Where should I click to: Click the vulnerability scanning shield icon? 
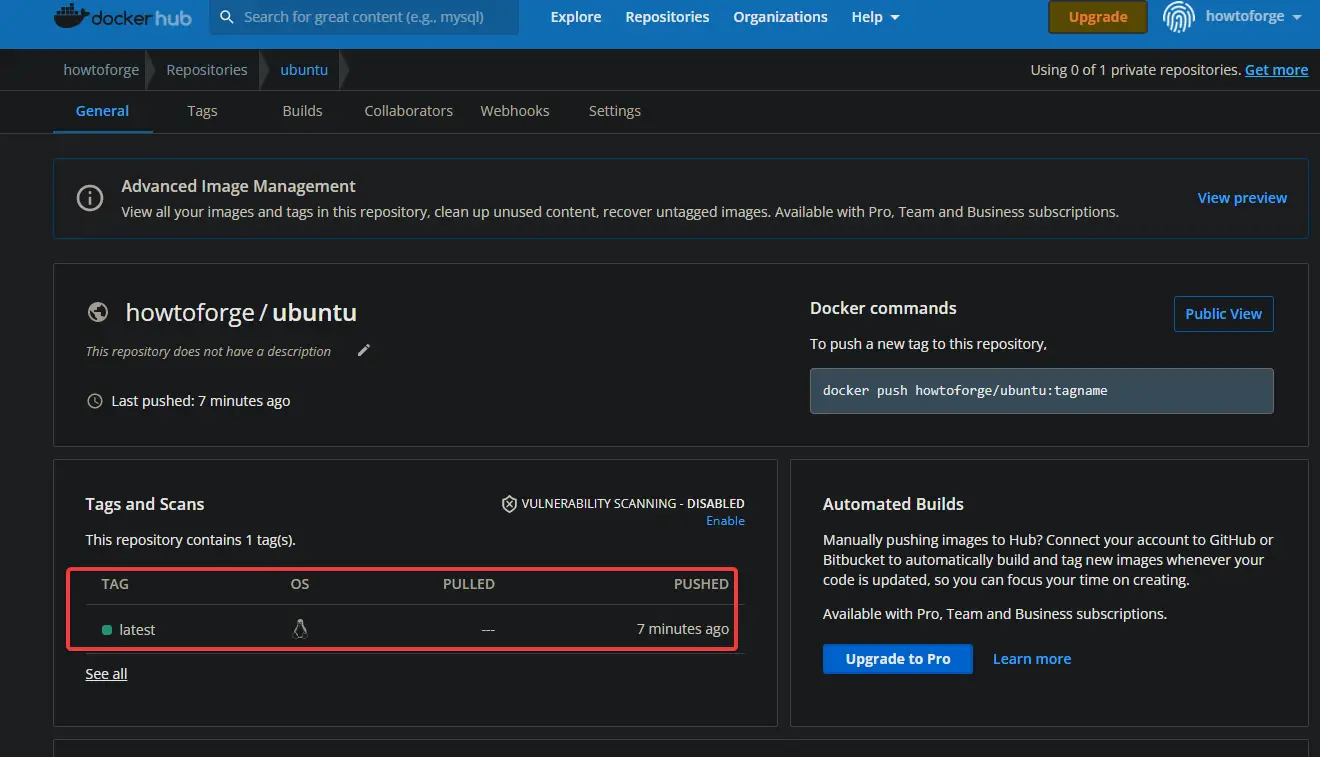[x=509, y=503]
